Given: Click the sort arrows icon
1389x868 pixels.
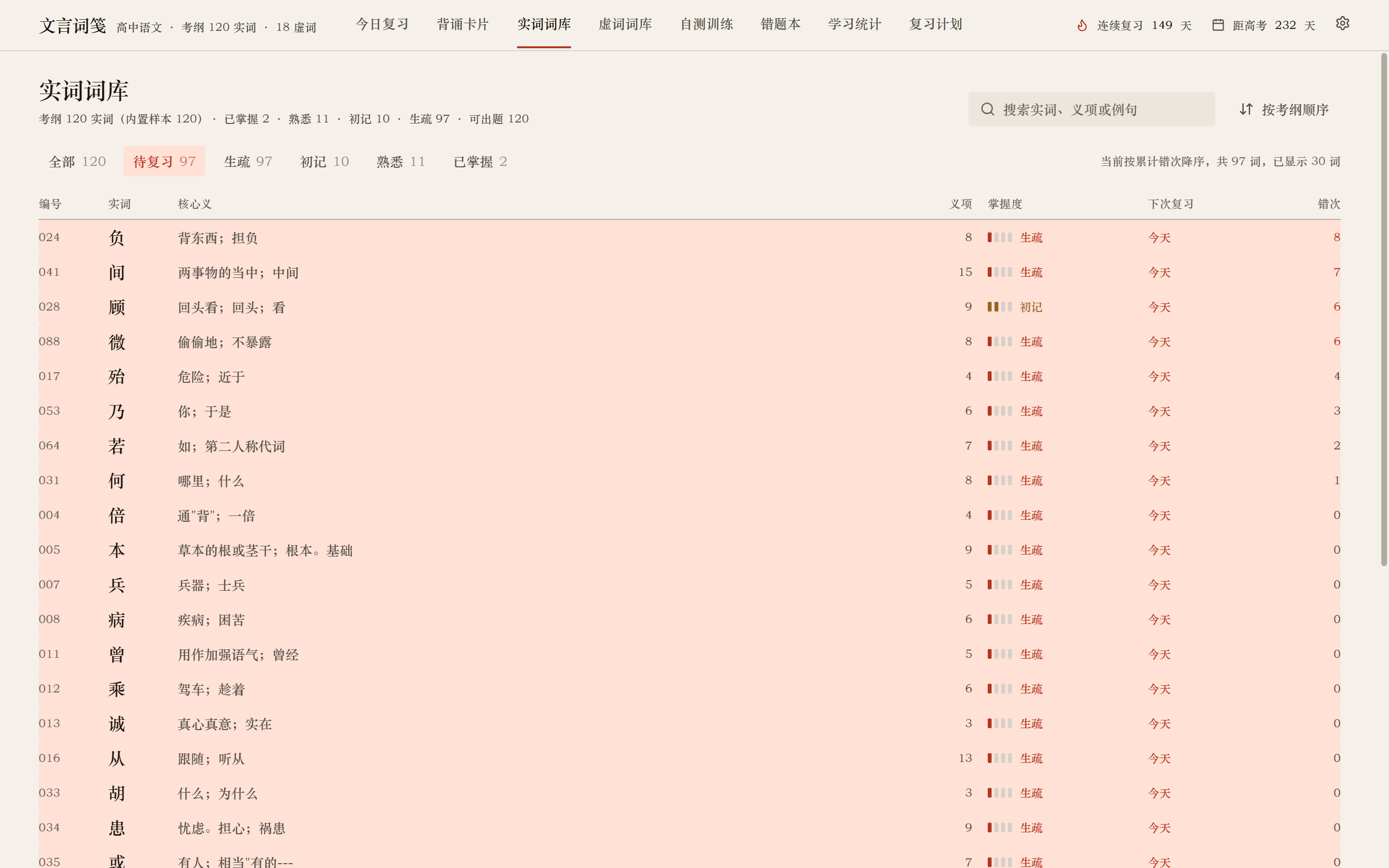Looking at the screenshot, I should click(x=1245, y=109).
